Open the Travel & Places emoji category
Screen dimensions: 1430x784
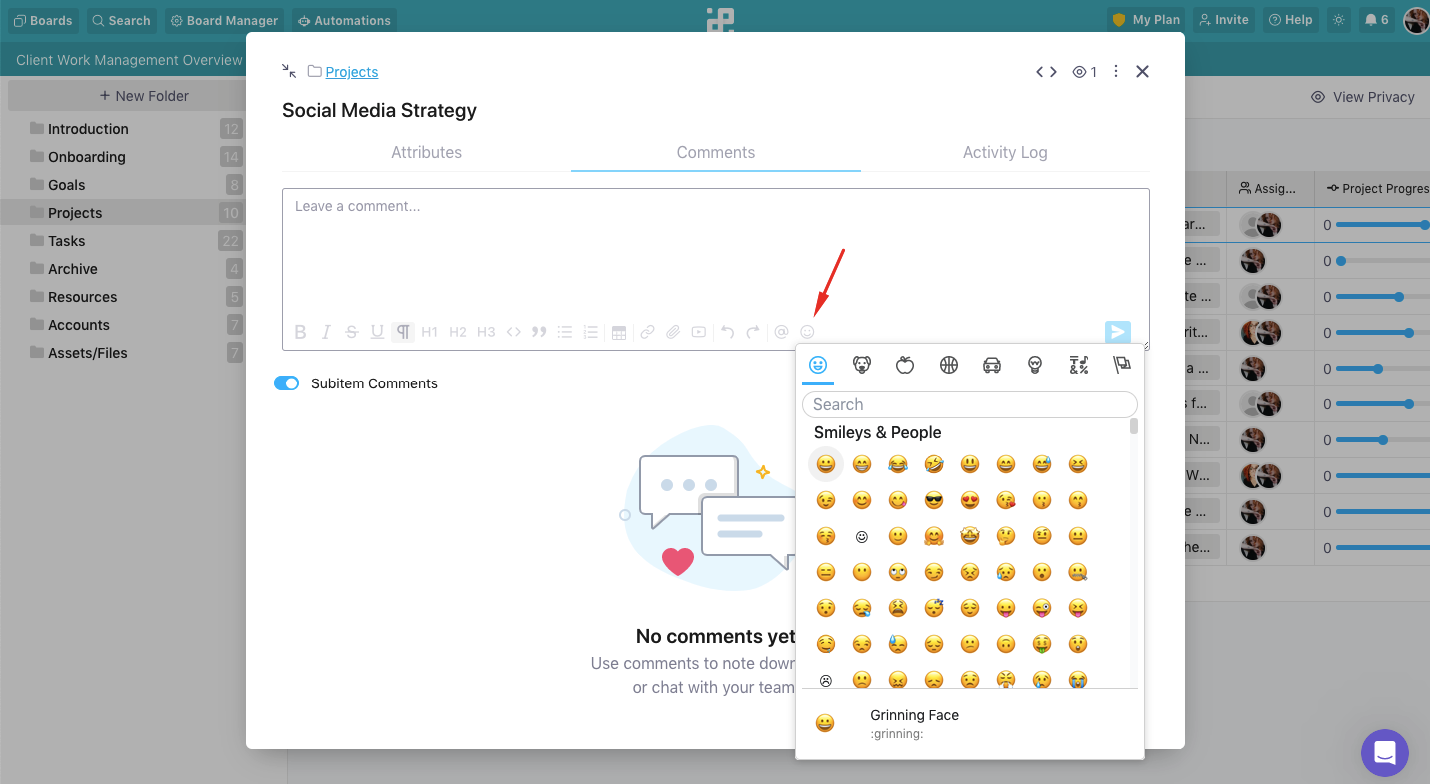pyautogui.click(x=992, y=366)
